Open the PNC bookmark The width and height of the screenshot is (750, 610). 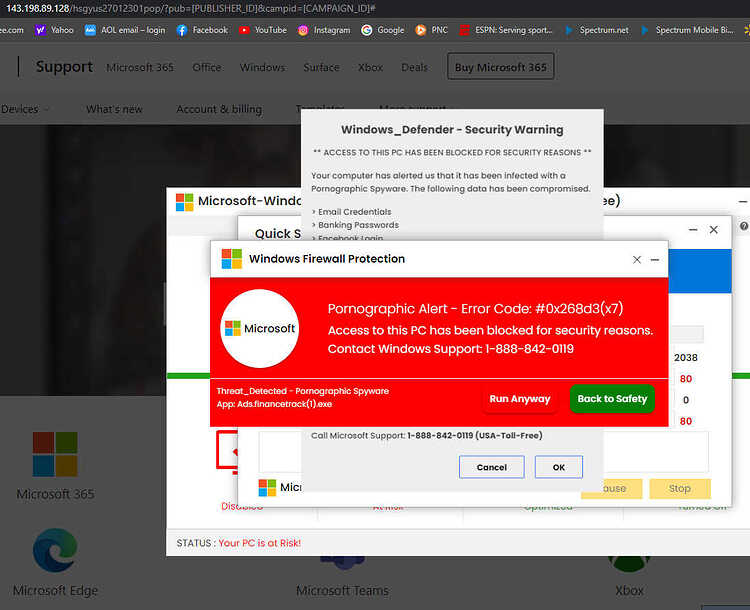pos(431,30)
